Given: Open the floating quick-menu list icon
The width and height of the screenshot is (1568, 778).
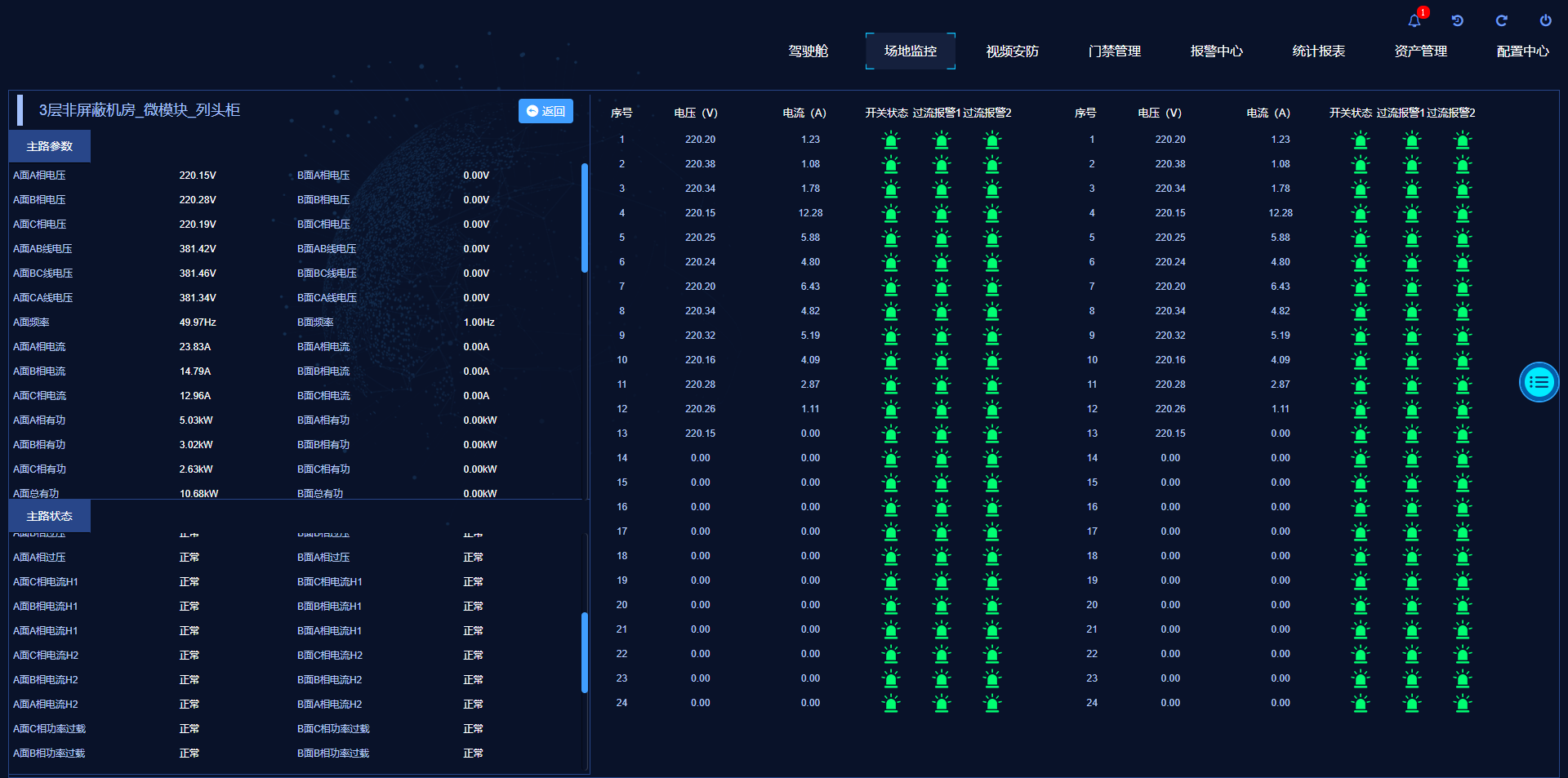Looking at the screenshot, I should pos(1539,381).
